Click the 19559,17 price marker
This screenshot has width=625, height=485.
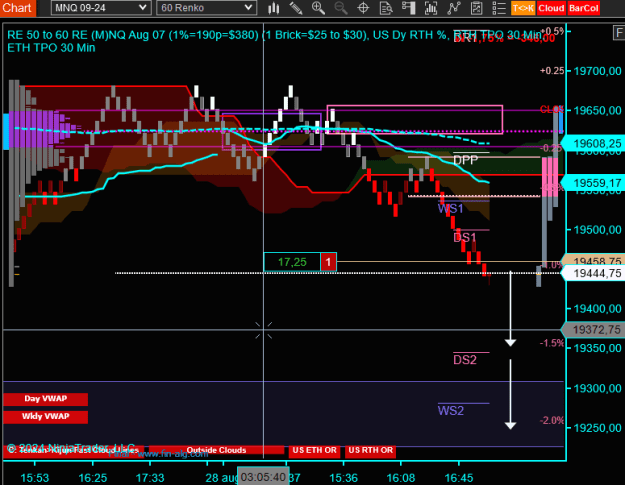click(x=595, y=183)
